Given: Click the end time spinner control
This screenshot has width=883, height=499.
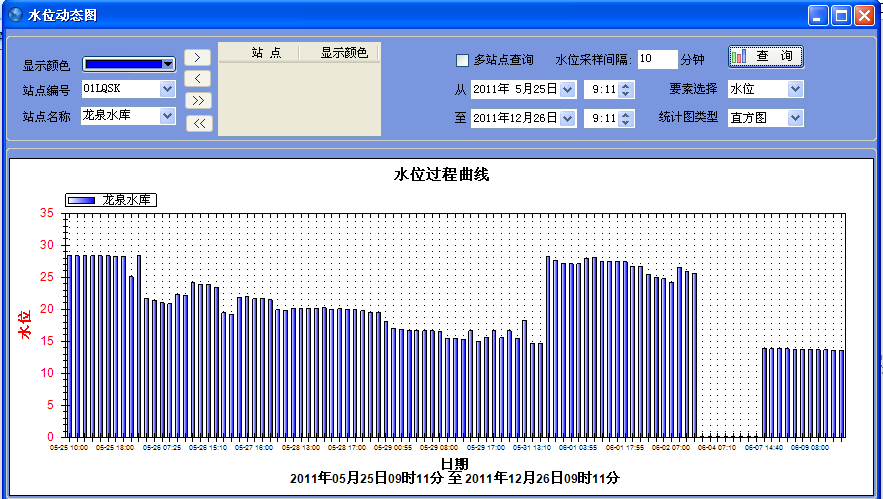Looking at the screenshot, I should click(x=626, y=119).
